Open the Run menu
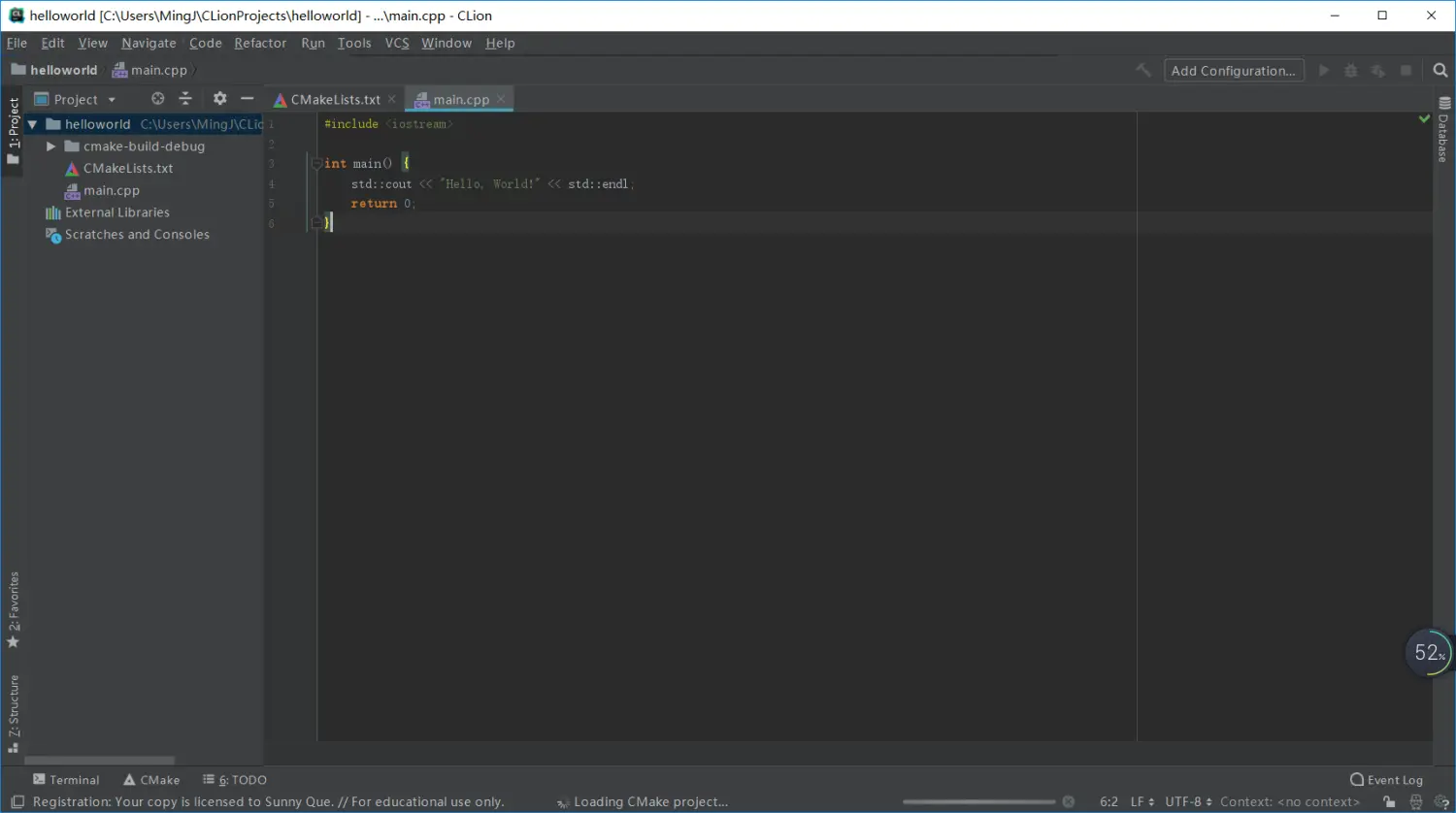The image size is (1456, 813). pos(313,43)
